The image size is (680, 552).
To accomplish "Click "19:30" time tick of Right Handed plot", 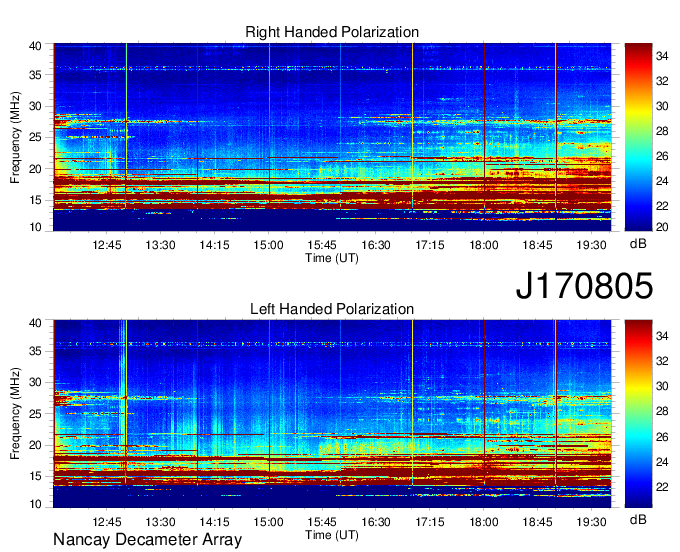I will [x=592, y=245].
